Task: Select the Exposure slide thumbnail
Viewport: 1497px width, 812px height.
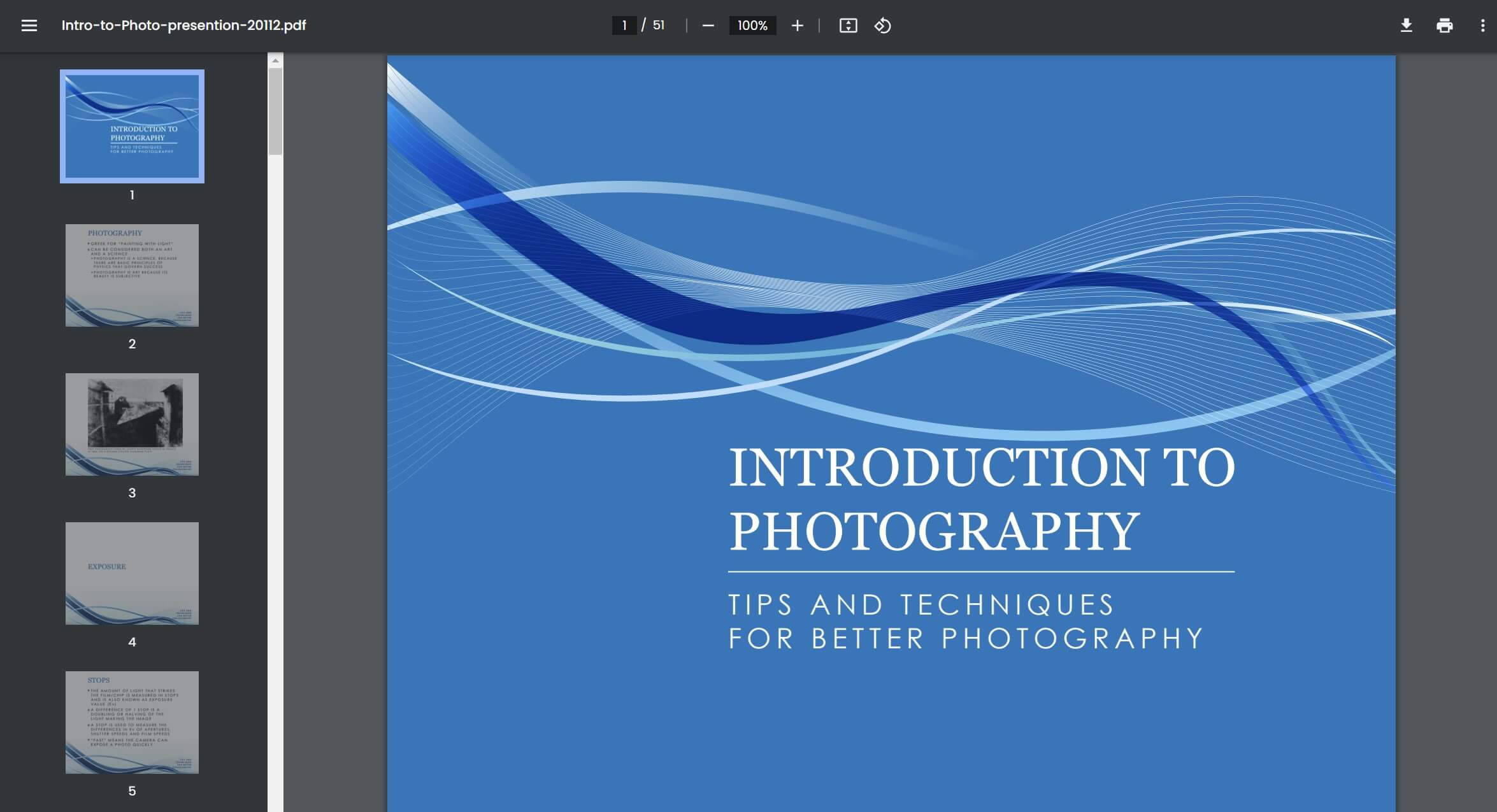Action: (132, 573)
